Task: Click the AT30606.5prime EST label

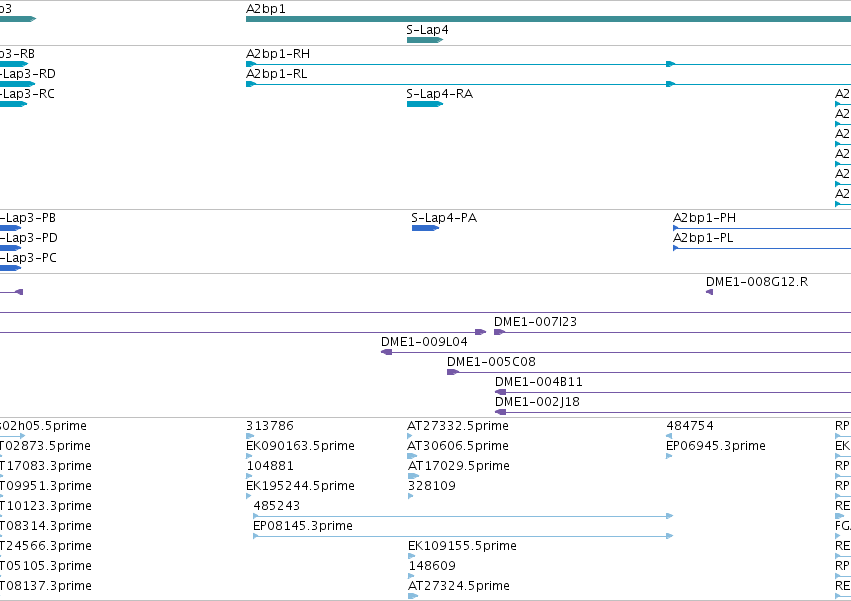Action: point(458,446)
